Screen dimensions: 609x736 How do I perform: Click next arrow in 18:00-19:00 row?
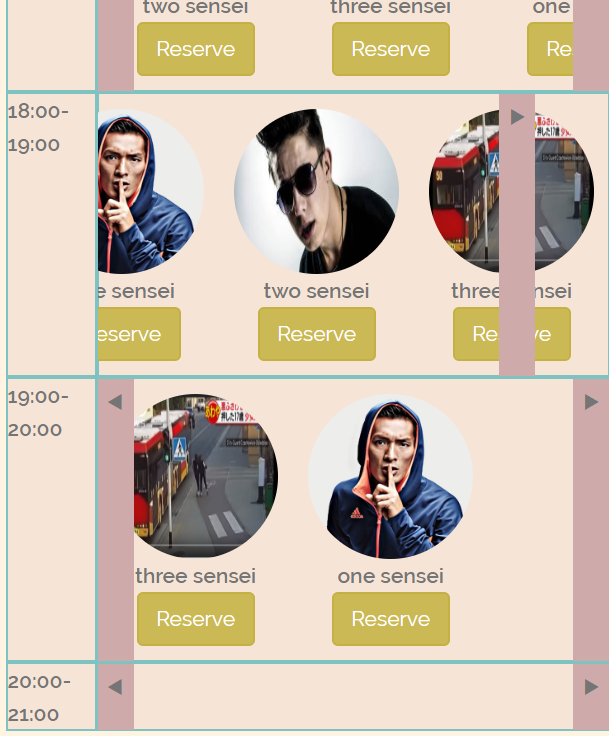(517, 117)
